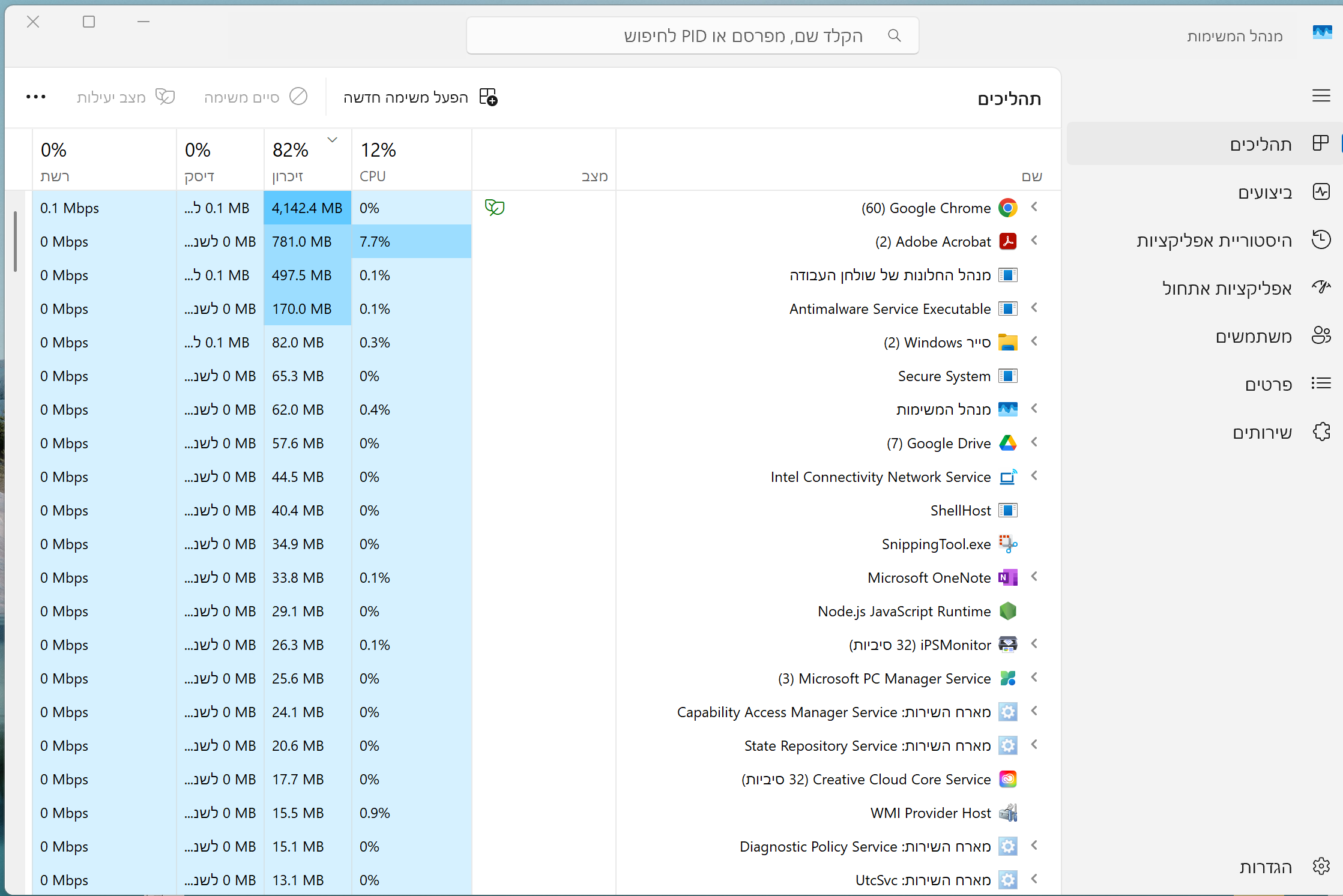Open the Services (שירותים) puzzle-icon page
Screen dimensions: 1343x896
1262,433
